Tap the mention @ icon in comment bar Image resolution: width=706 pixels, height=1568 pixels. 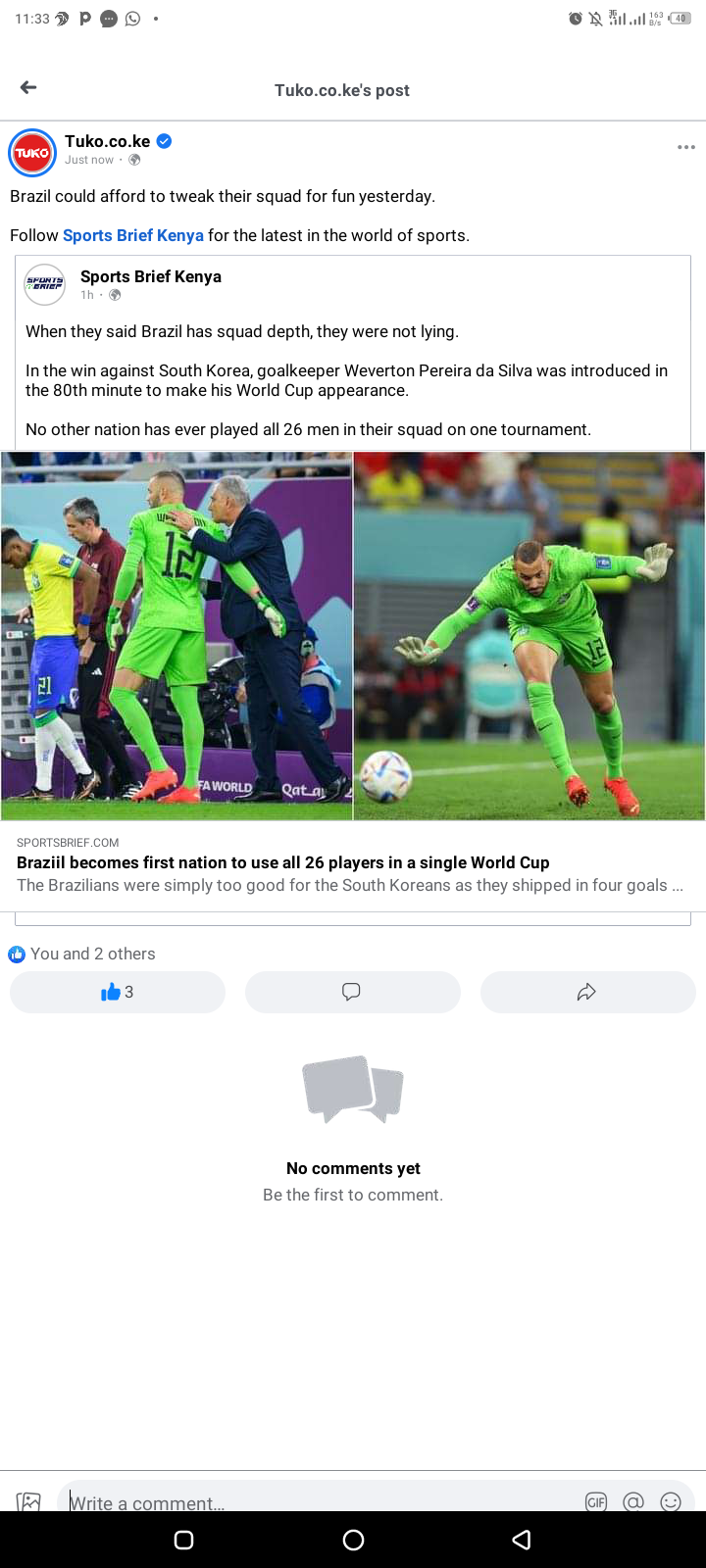[633, 1501]
